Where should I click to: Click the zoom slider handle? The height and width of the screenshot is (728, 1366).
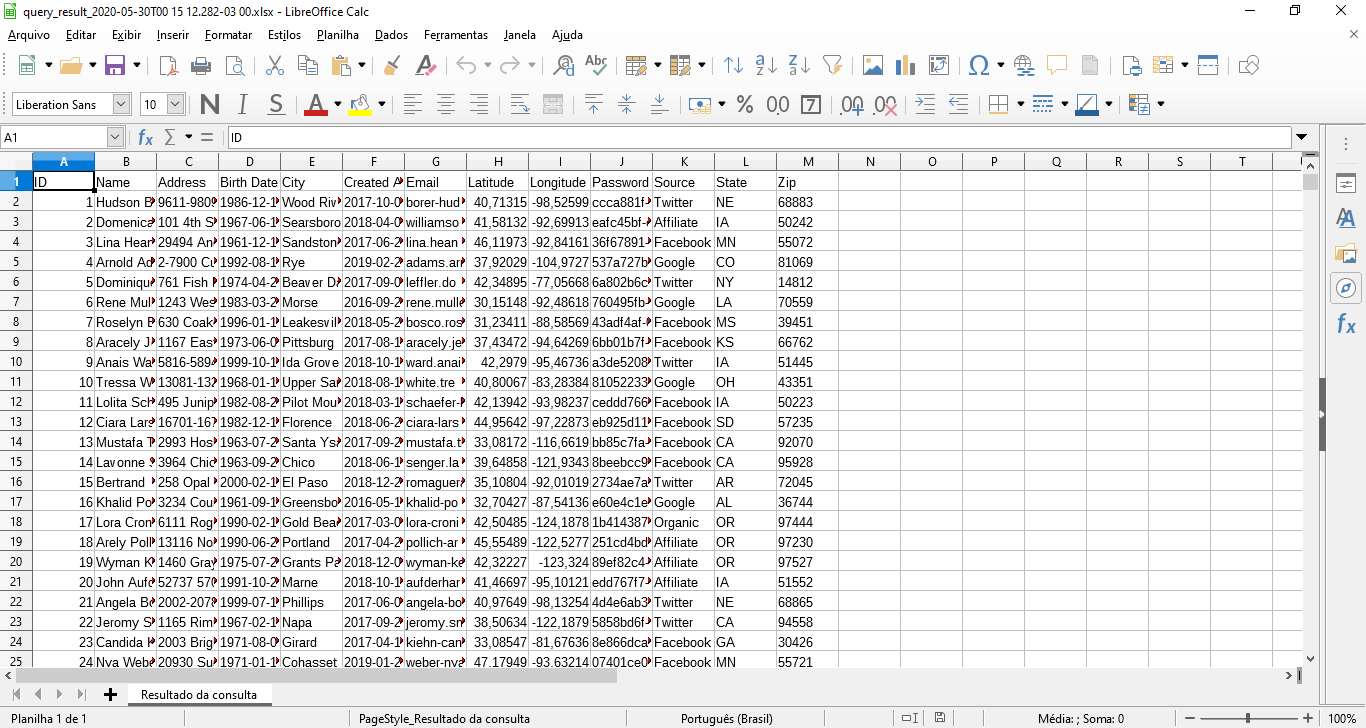(1247, 718)
